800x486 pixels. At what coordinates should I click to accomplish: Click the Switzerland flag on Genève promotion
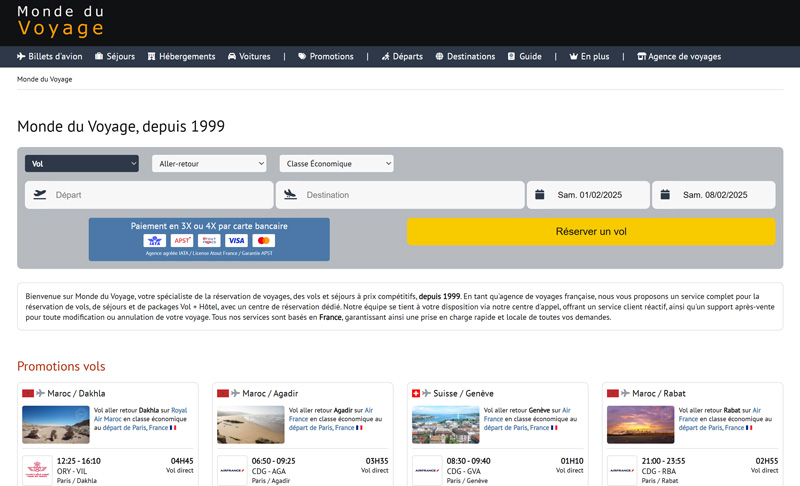point(417,393)
